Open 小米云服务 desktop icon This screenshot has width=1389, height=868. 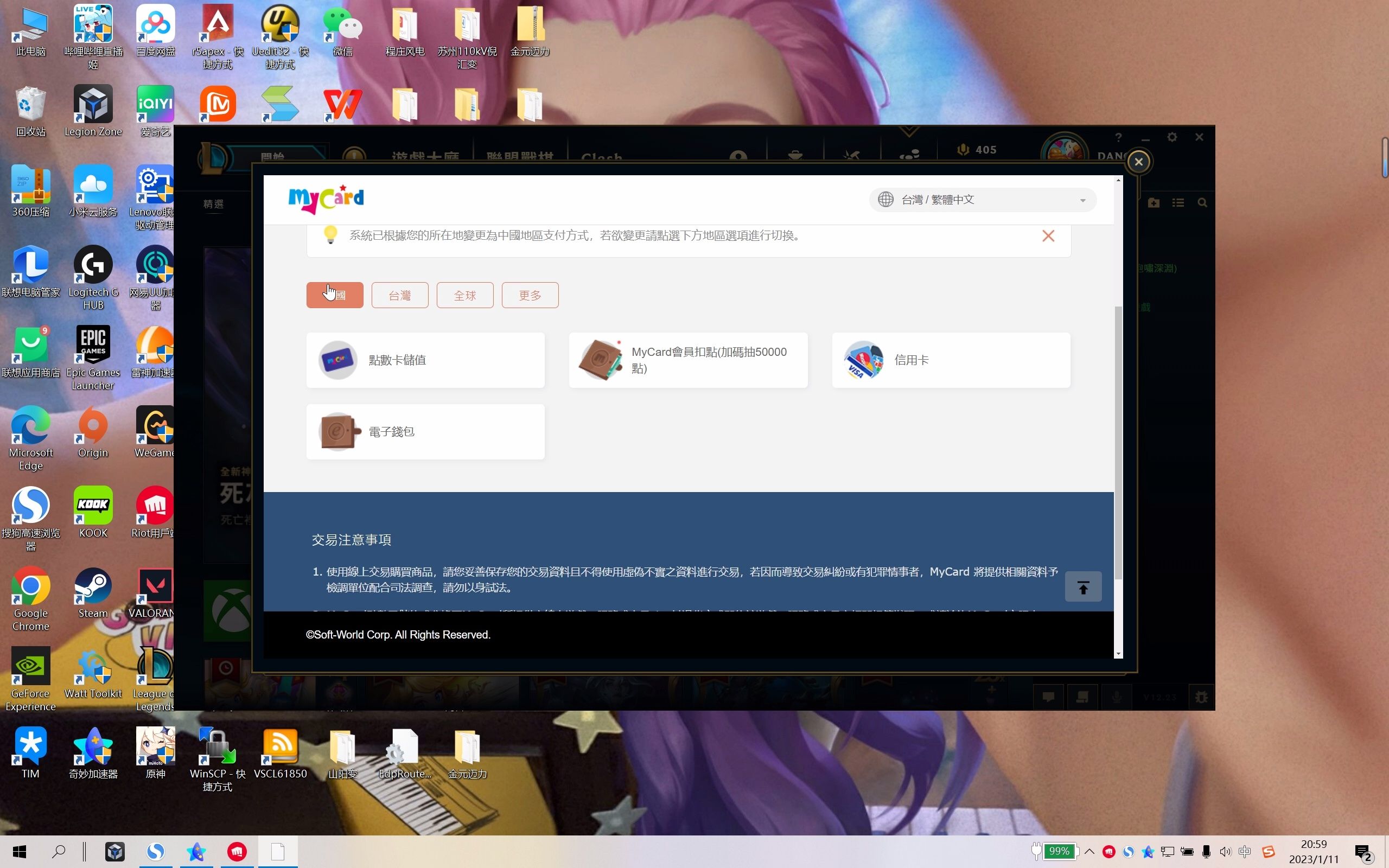pyautogui.click(x=93, y=192)
